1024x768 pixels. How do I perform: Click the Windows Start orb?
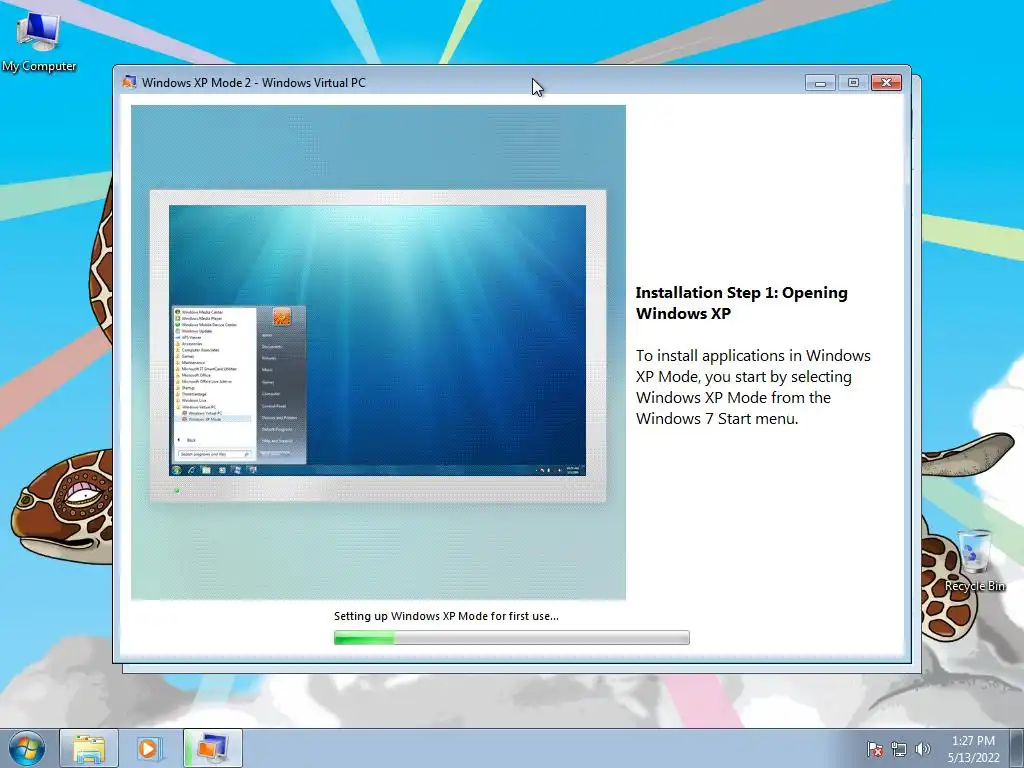[x=27, y=748]
